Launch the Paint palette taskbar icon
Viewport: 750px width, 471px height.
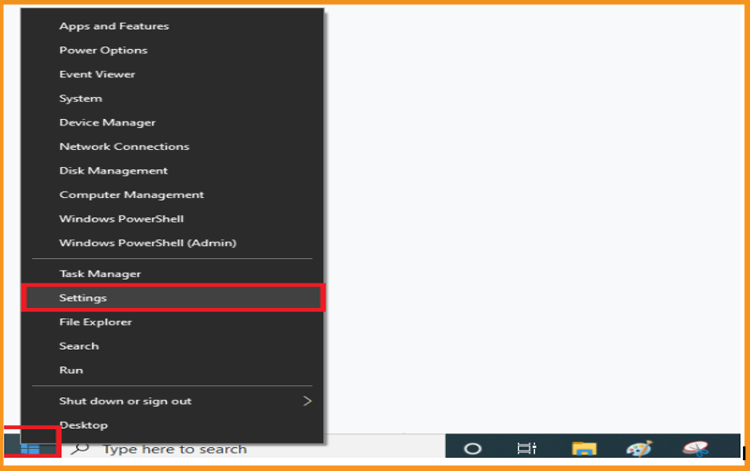[639, 448]
